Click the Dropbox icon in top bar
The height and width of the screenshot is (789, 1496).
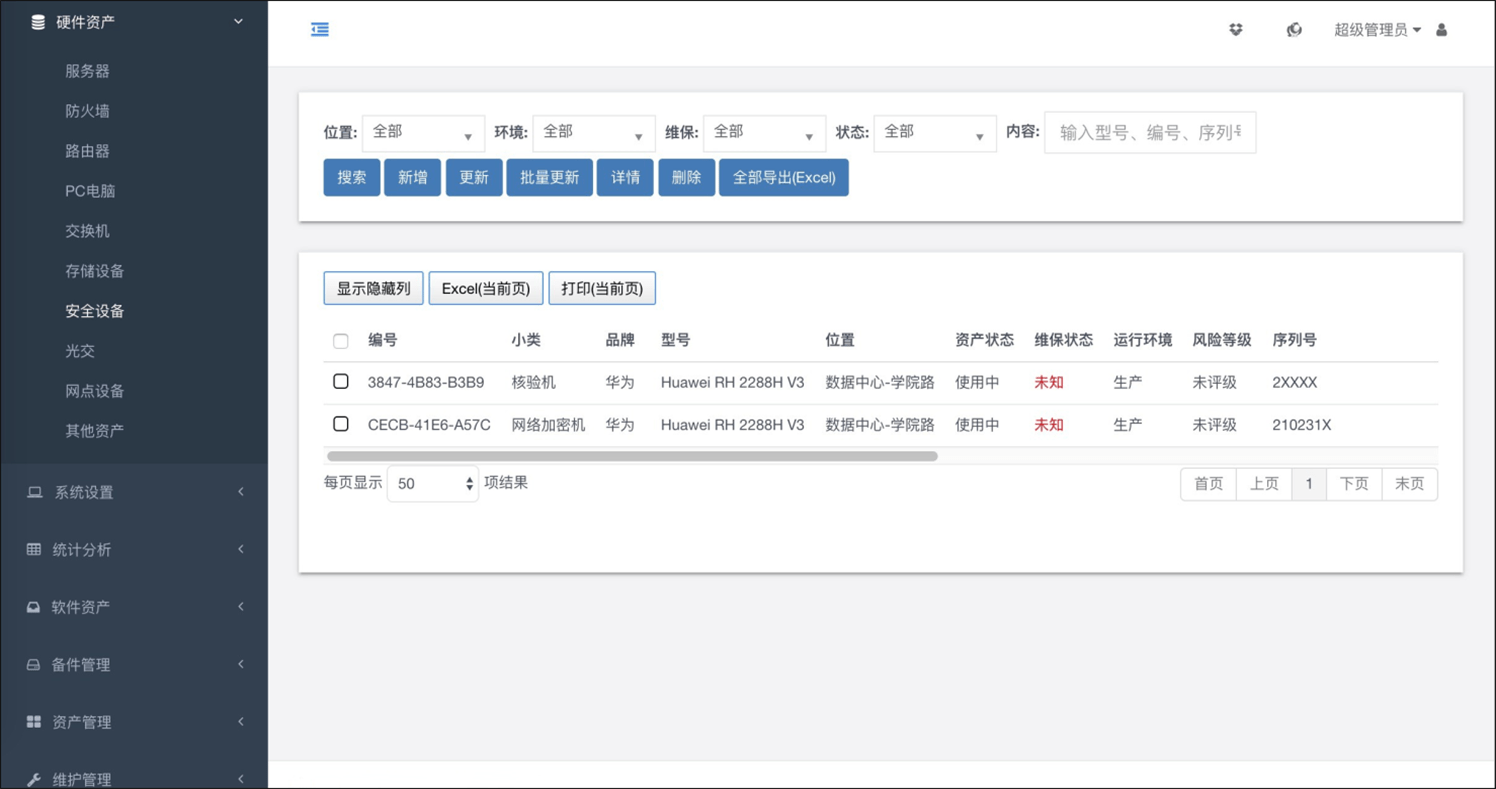[1236, 30]
